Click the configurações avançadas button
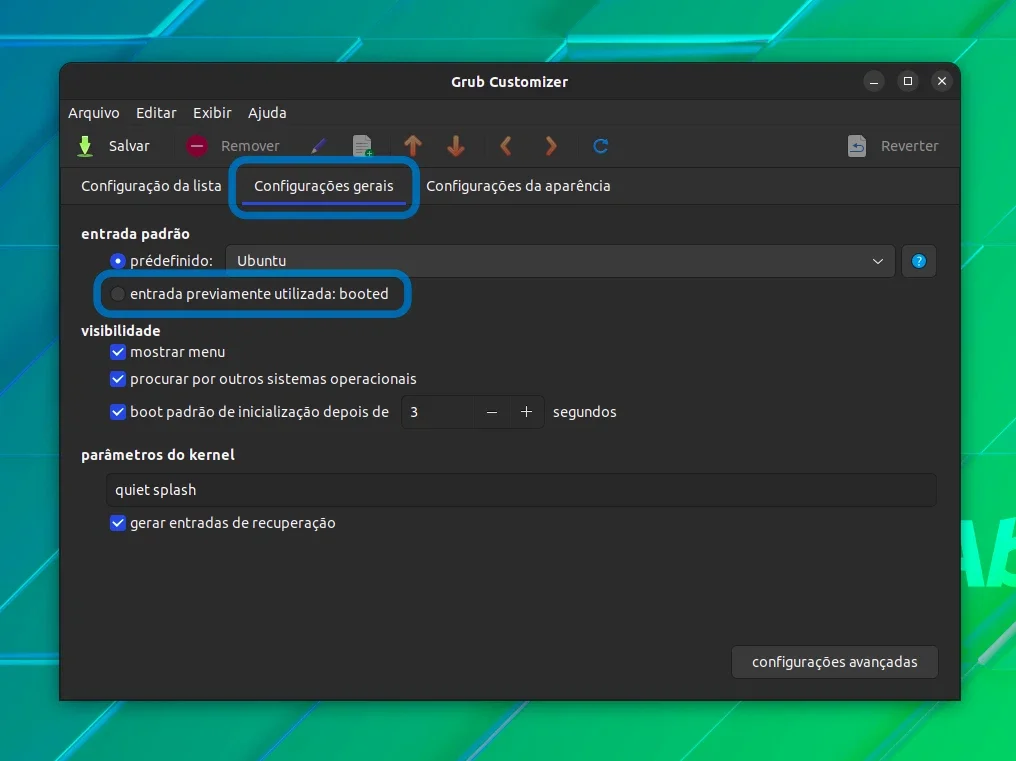 (835, 662)
